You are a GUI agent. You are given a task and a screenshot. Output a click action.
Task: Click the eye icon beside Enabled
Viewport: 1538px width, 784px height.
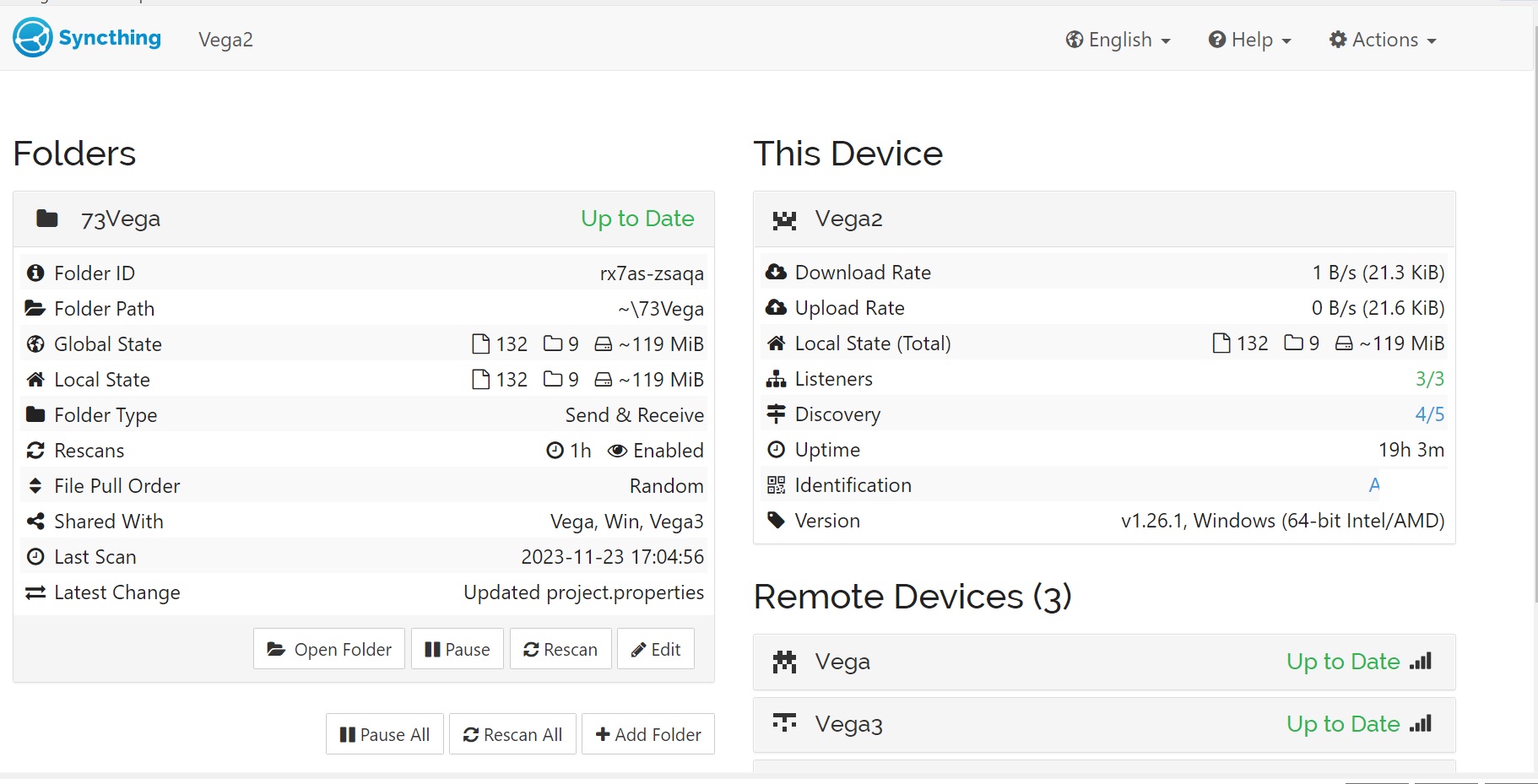pos(617,451)
